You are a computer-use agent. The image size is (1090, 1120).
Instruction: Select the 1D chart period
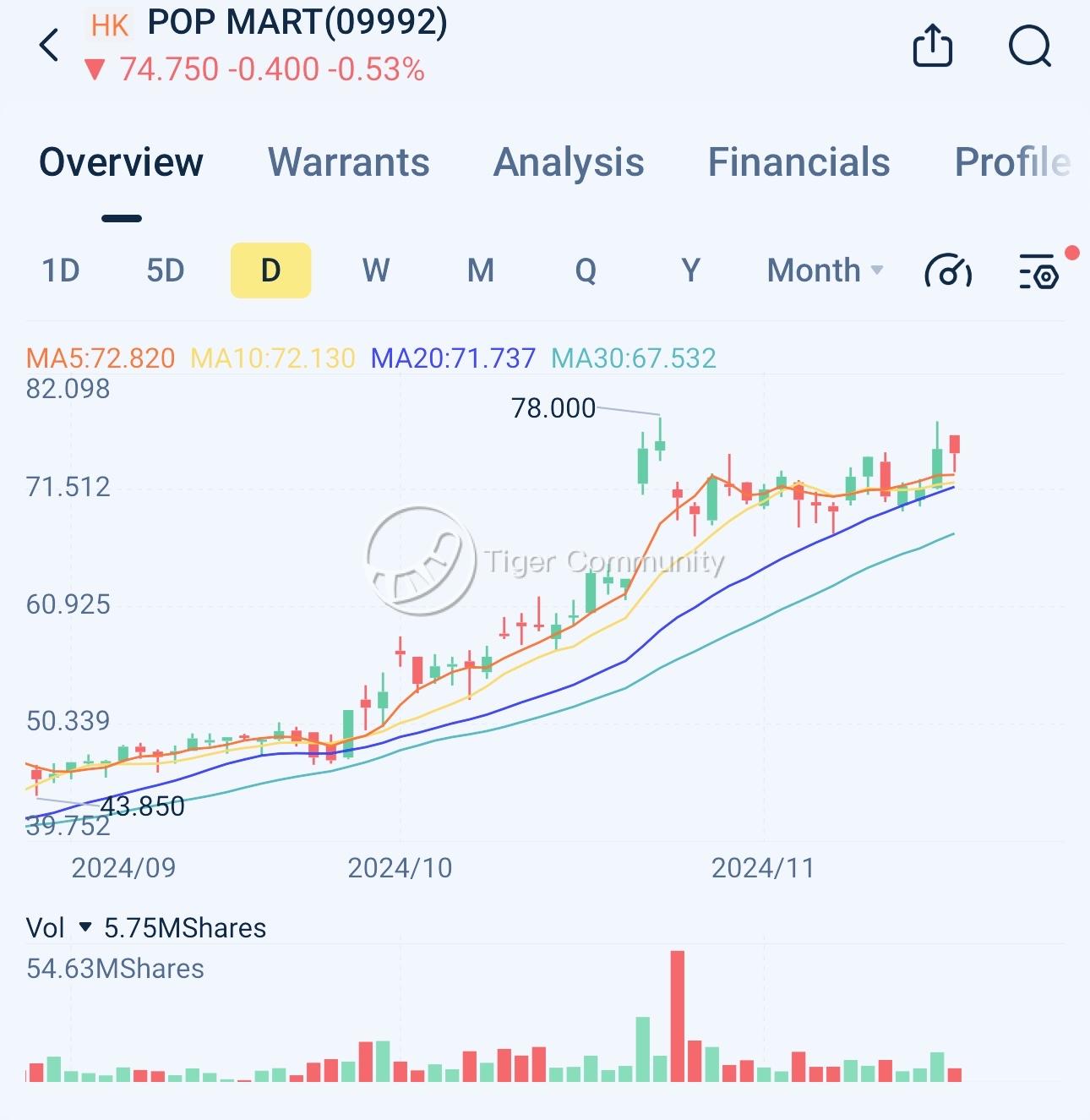pyautogui.click(x=61, y=270)
